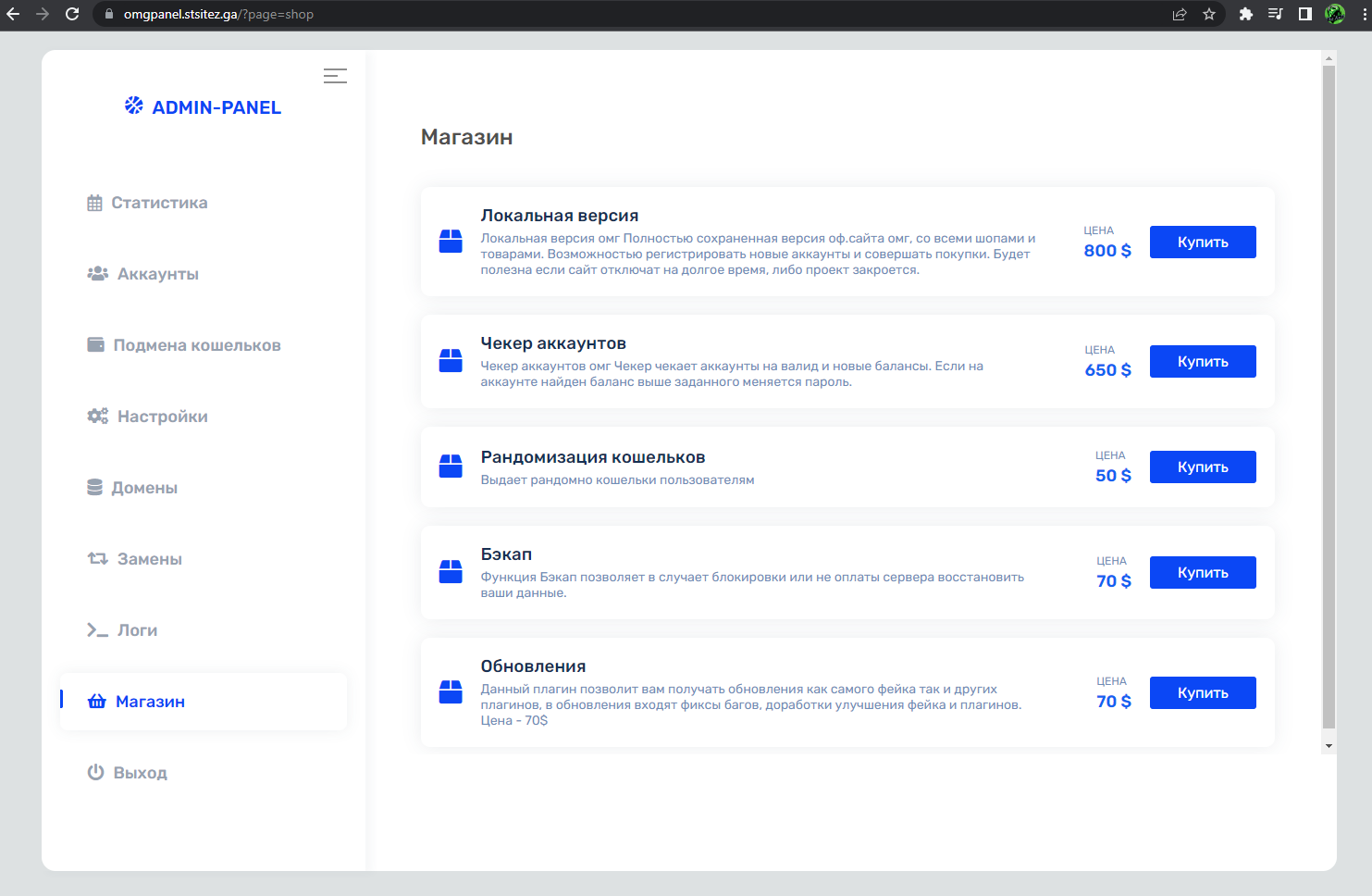
Task: Click the box icon beside Локальная версия
Action: coord(451,242)
